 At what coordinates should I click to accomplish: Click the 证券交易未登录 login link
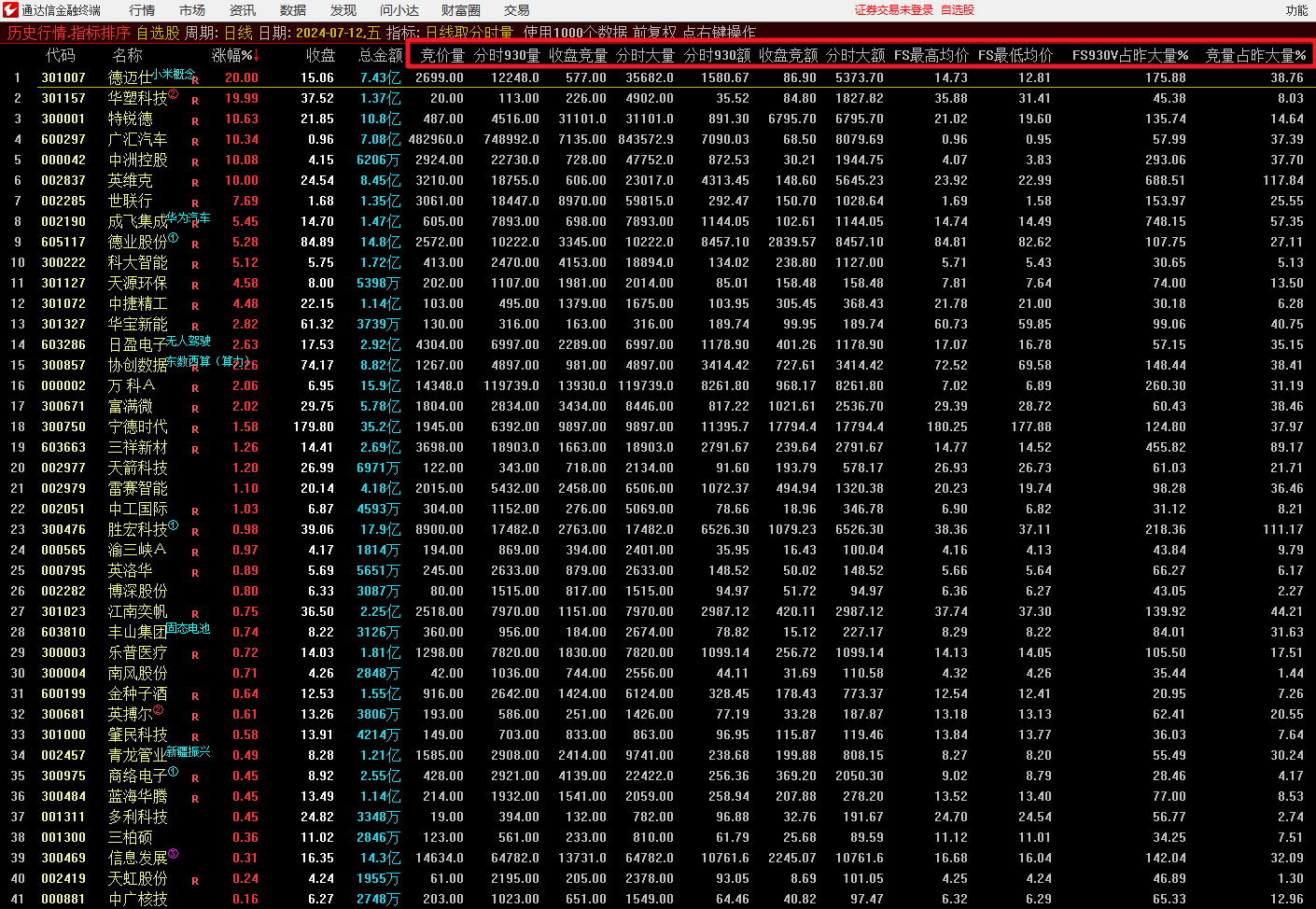click(x=893, y=10)
